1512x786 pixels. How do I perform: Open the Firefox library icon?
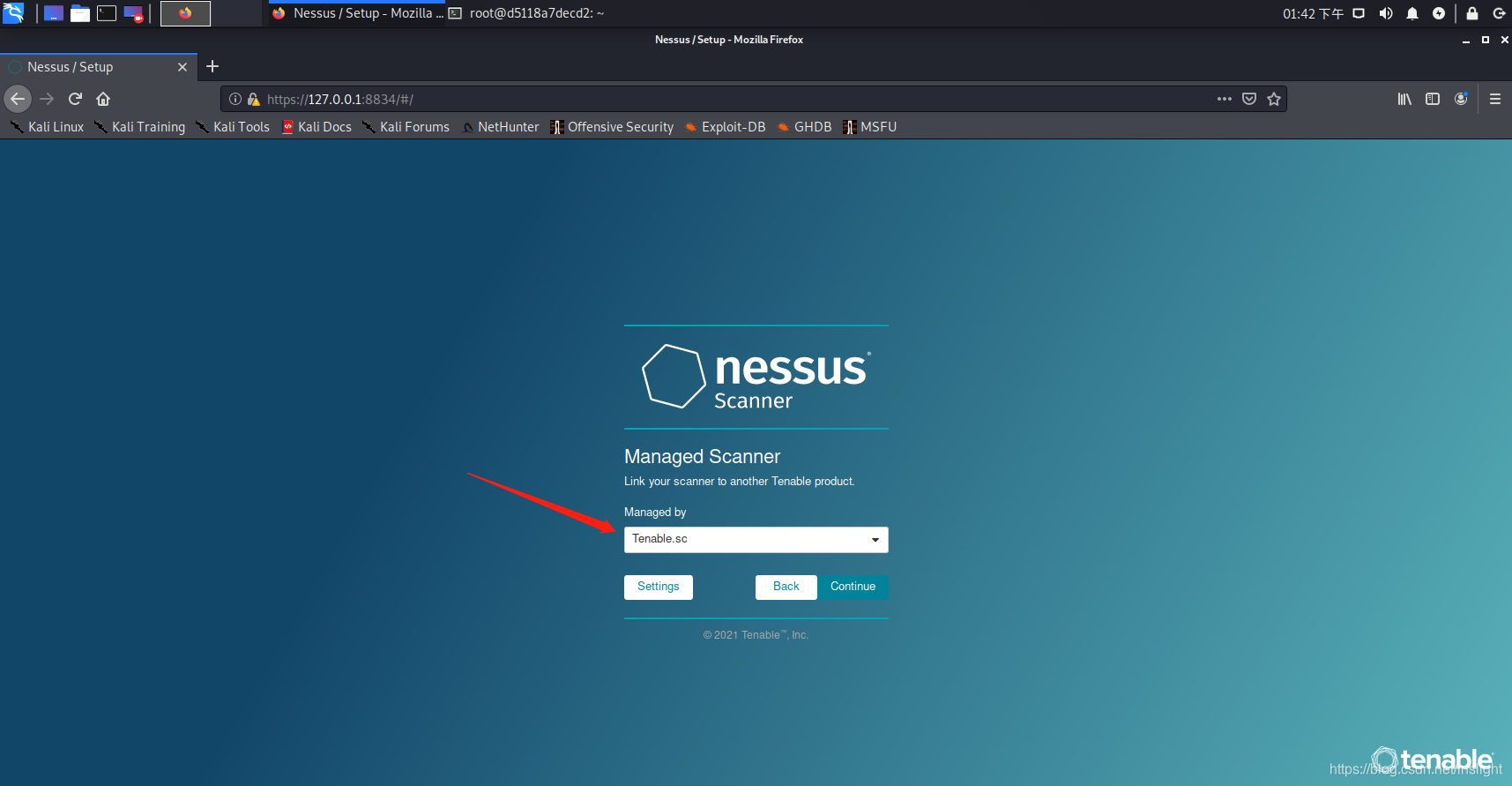point(1404,99)
